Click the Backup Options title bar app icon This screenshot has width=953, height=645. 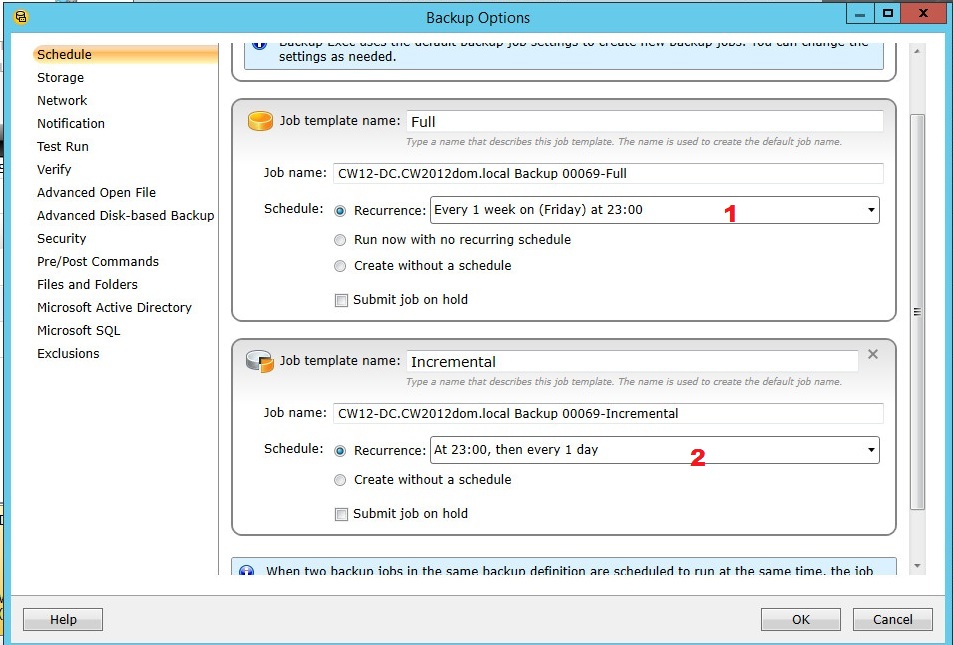coord(21,17)
